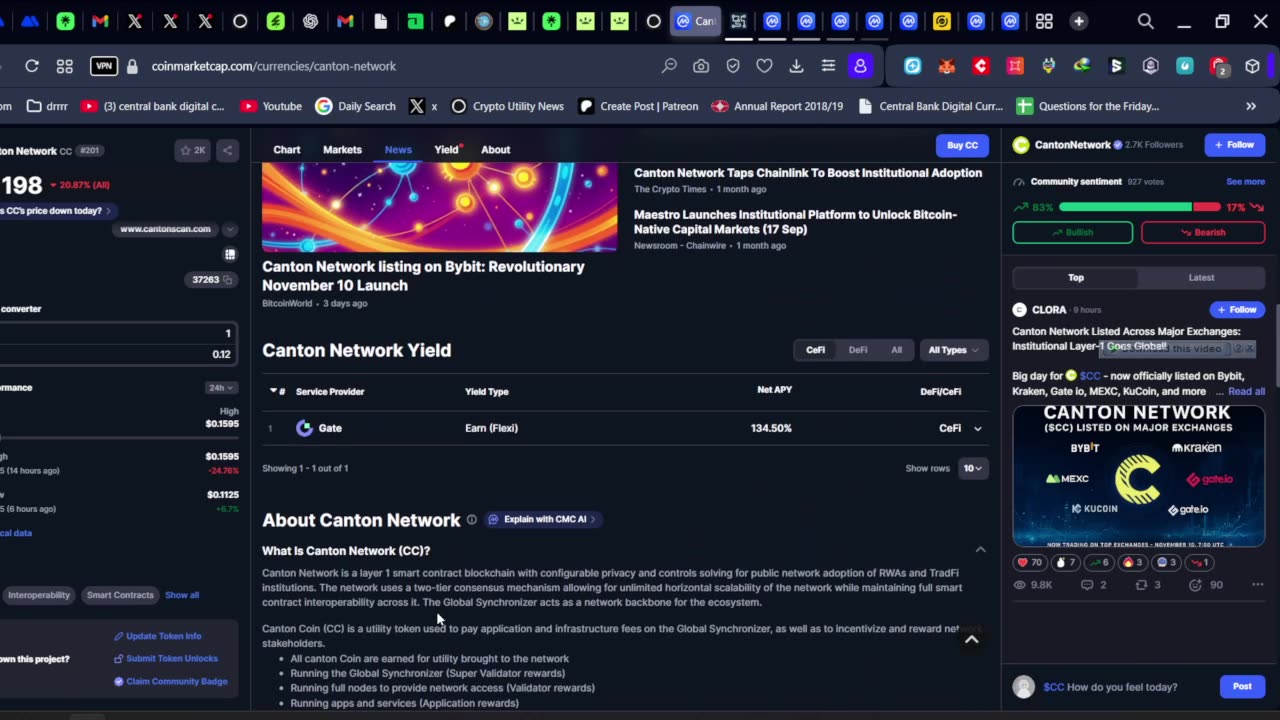Click Post button in comment box
The image size is (1280, 720).
pyautogui.click(x=1242, y=686)
